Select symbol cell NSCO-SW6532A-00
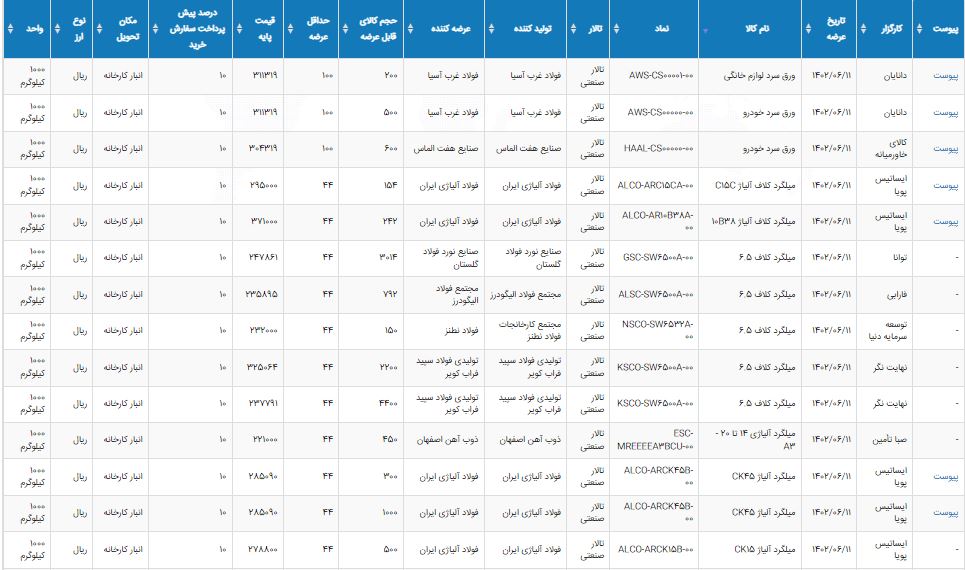This screenshot has height=570, width=965. [657, 331]
